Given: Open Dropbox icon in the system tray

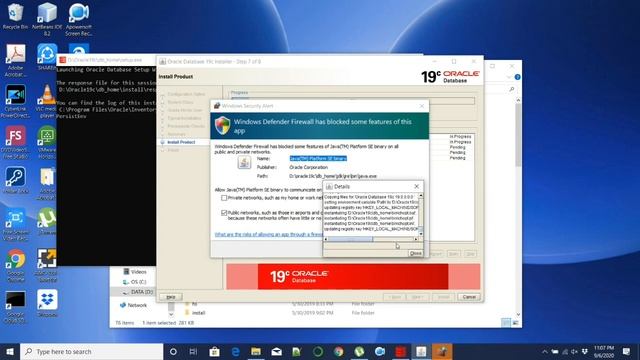Looking at the screenshot, I should 584,351.
